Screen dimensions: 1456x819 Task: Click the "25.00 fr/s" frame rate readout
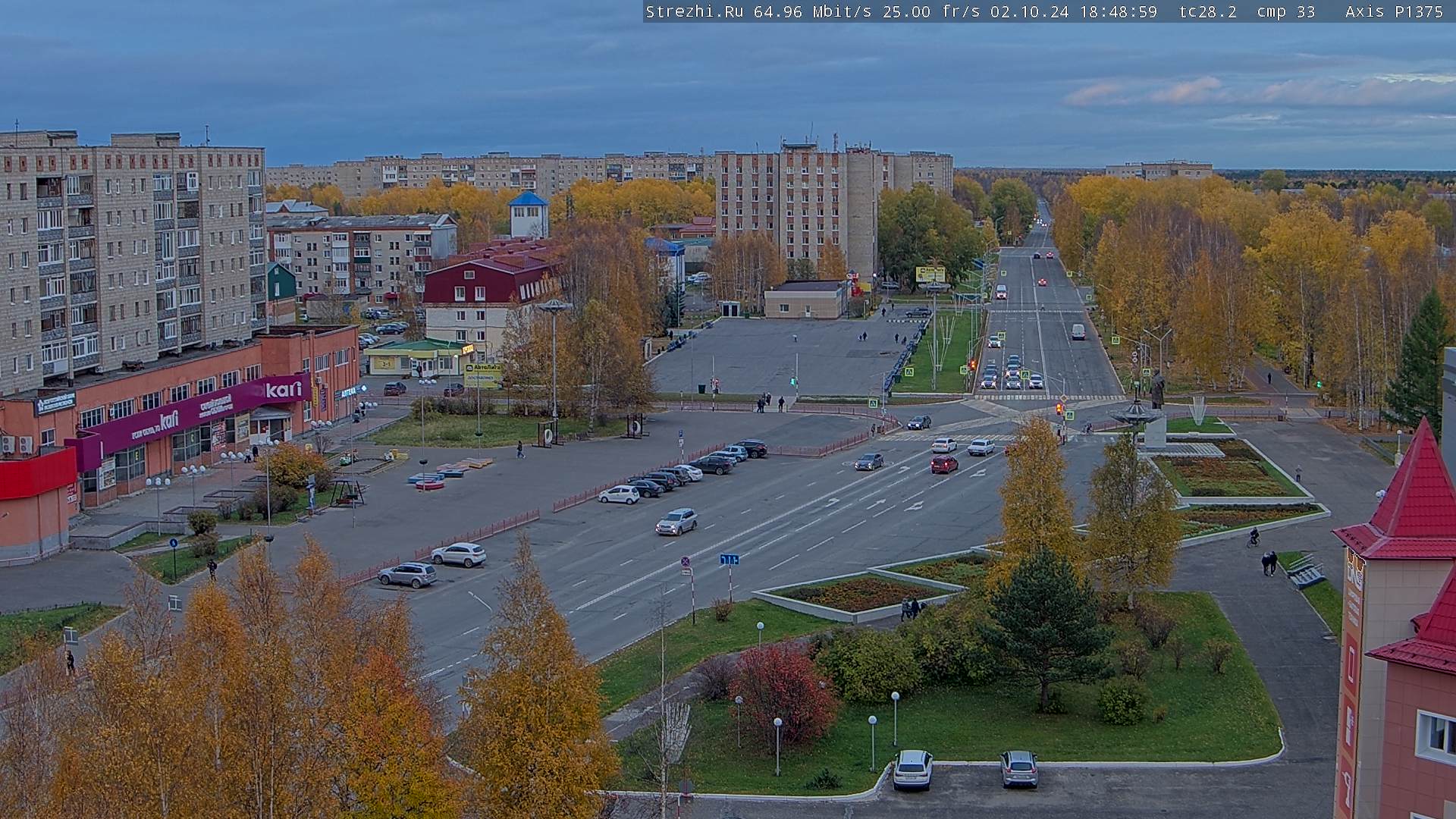click(931, 11)
